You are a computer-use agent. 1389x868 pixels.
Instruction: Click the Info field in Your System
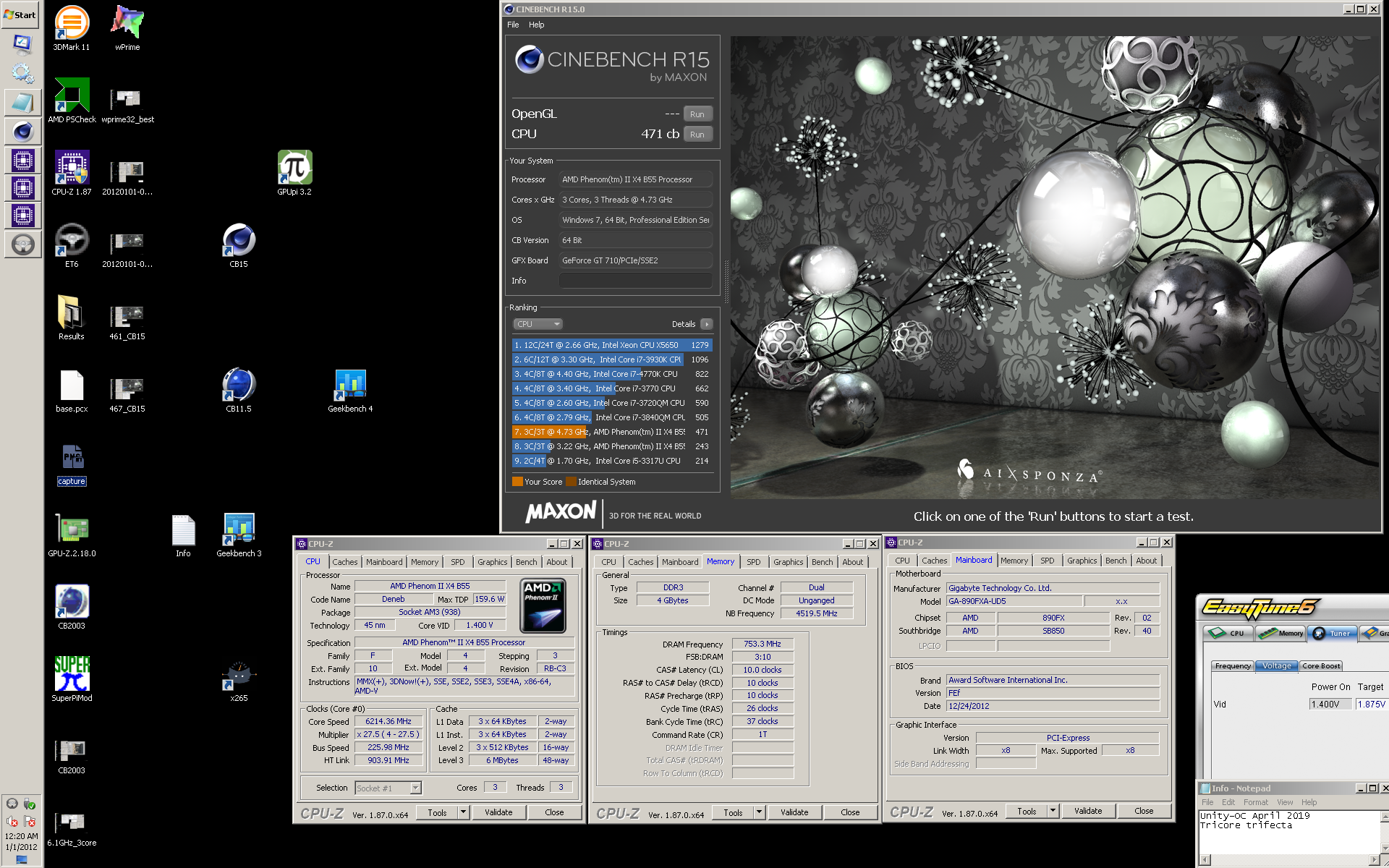tap(636, 281)
